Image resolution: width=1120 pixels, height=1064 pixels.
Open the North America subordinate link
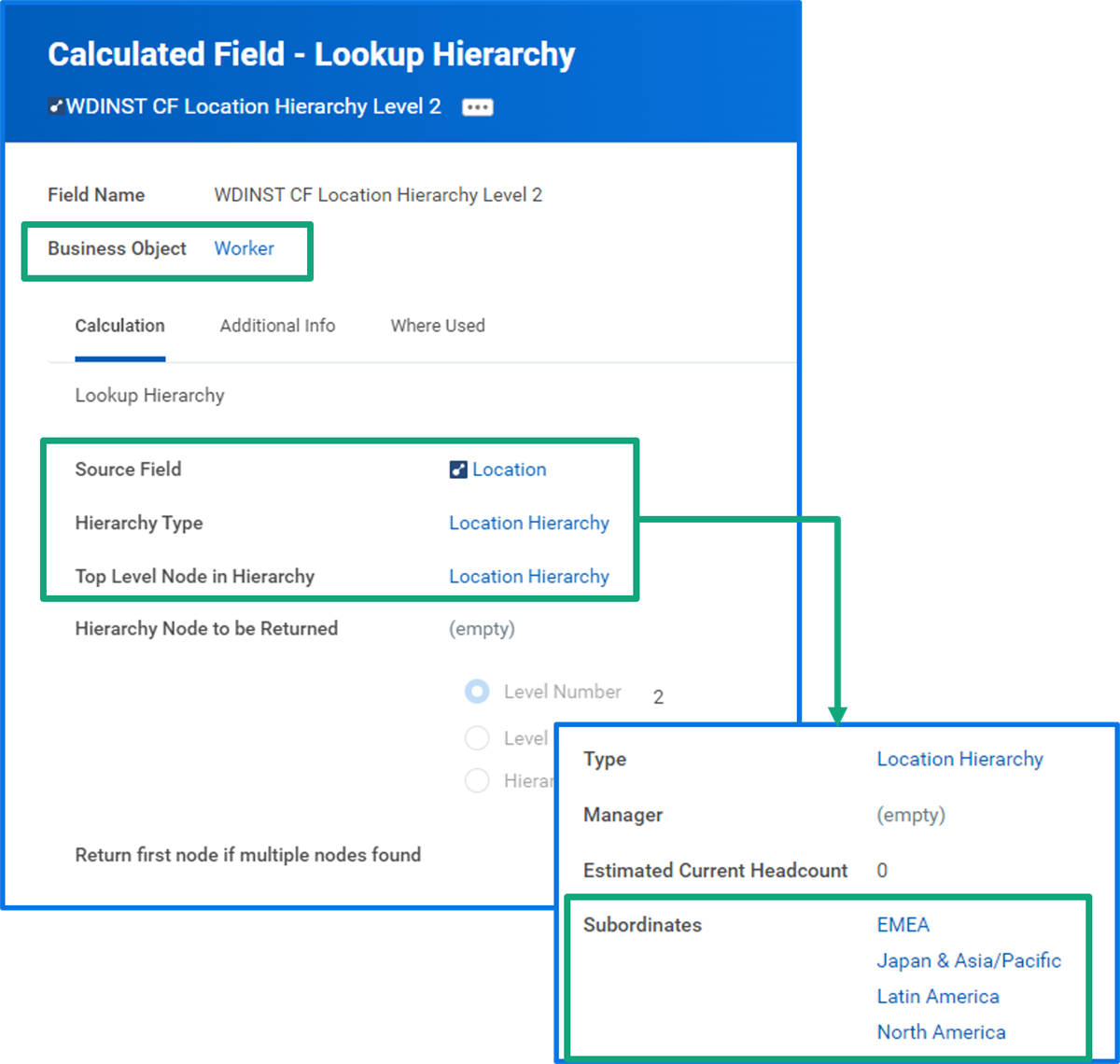[942, 1032]
